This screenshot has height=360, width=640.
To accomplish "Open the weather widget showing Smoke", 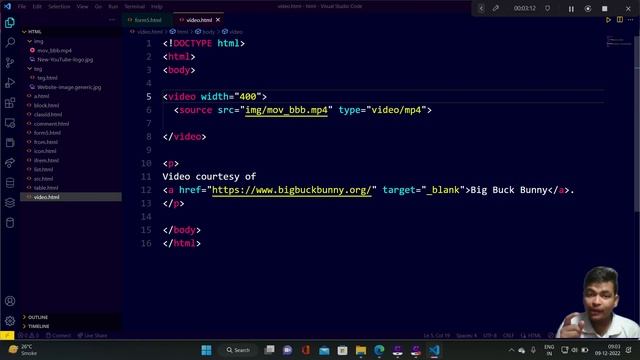I will tap(23, 350).
